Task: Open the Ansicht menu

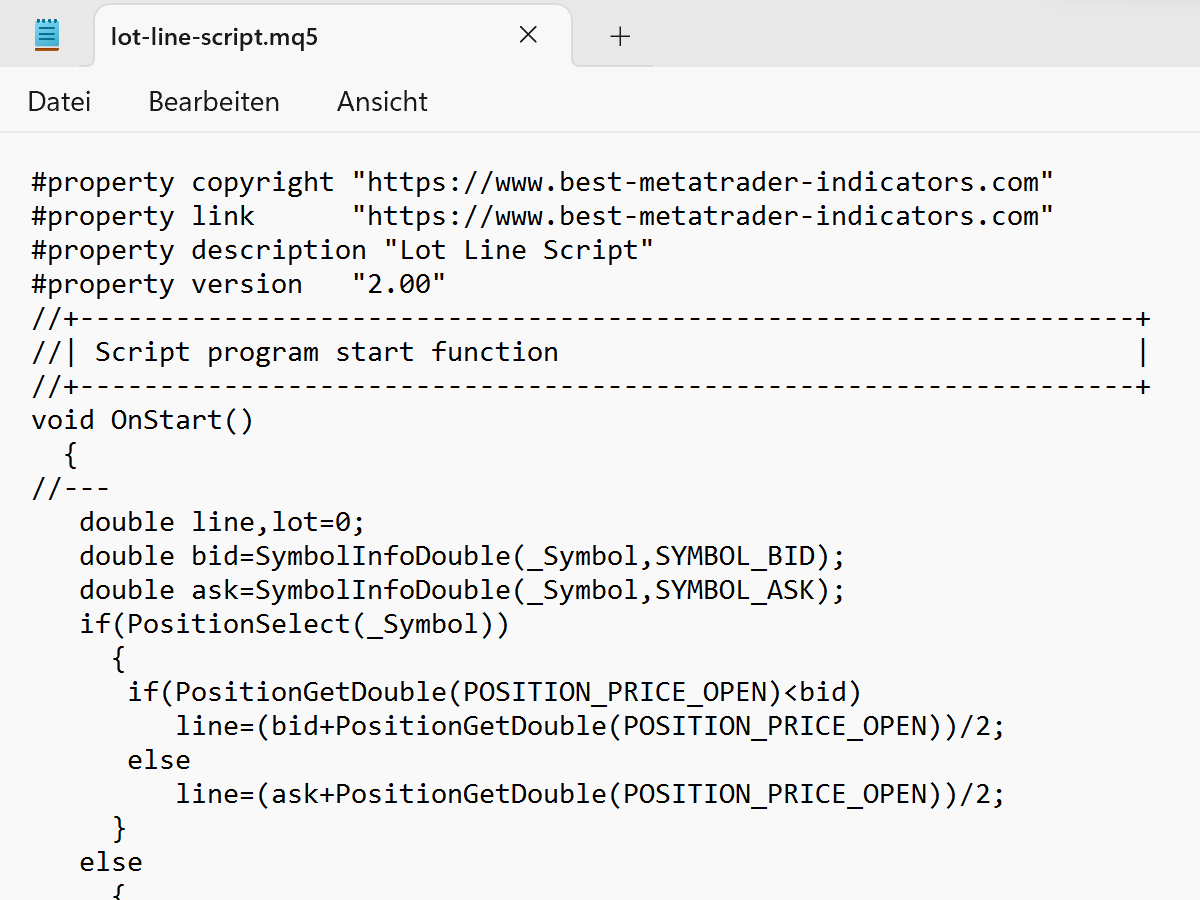Action: [382, 101]
